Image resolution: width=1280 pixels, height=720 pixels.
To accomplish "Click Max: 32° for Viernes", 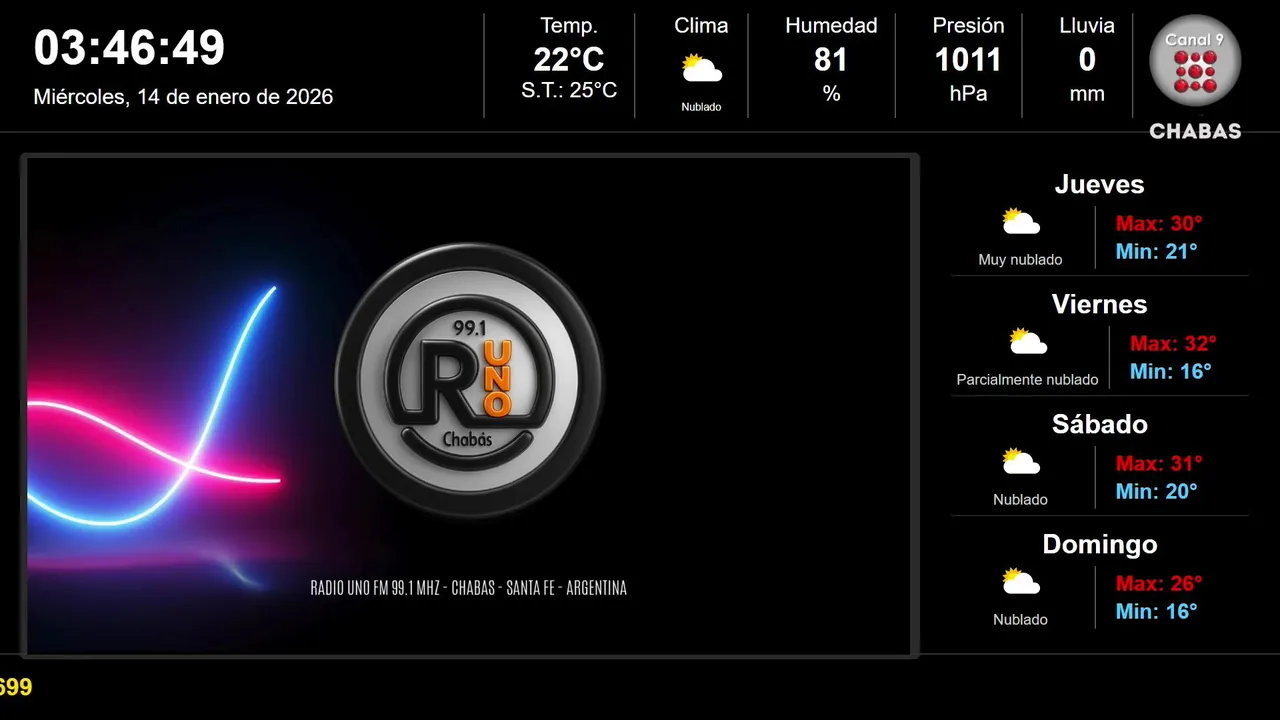I will click(x=1173, y=343).
